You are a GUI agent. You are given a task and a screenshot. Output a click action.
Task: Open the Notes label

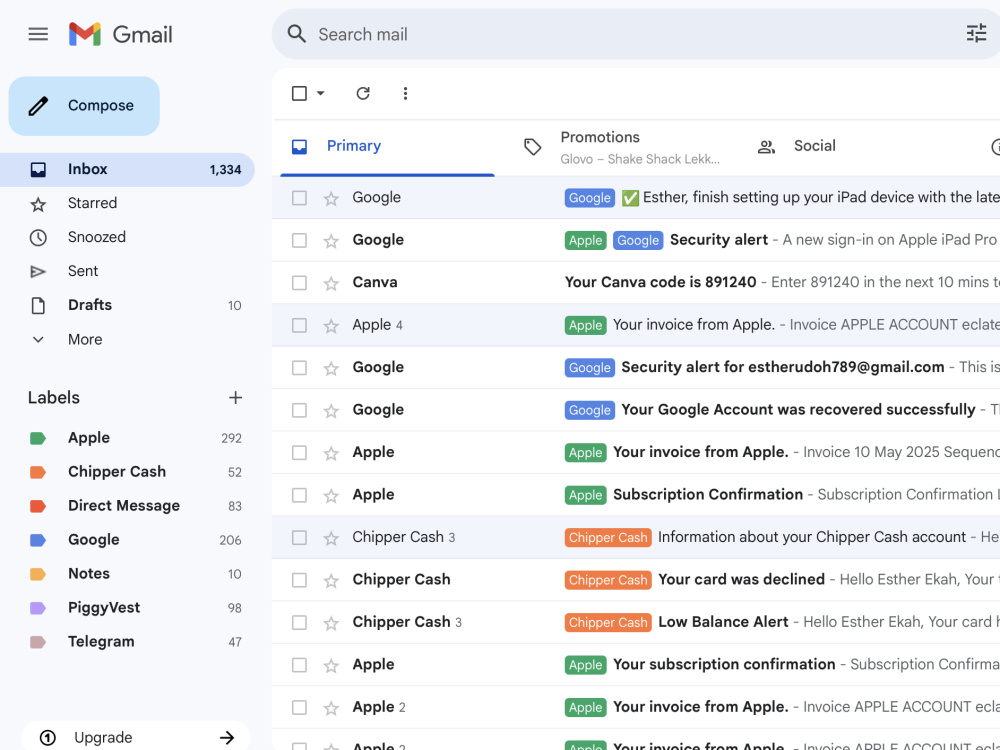pos(128,574)
